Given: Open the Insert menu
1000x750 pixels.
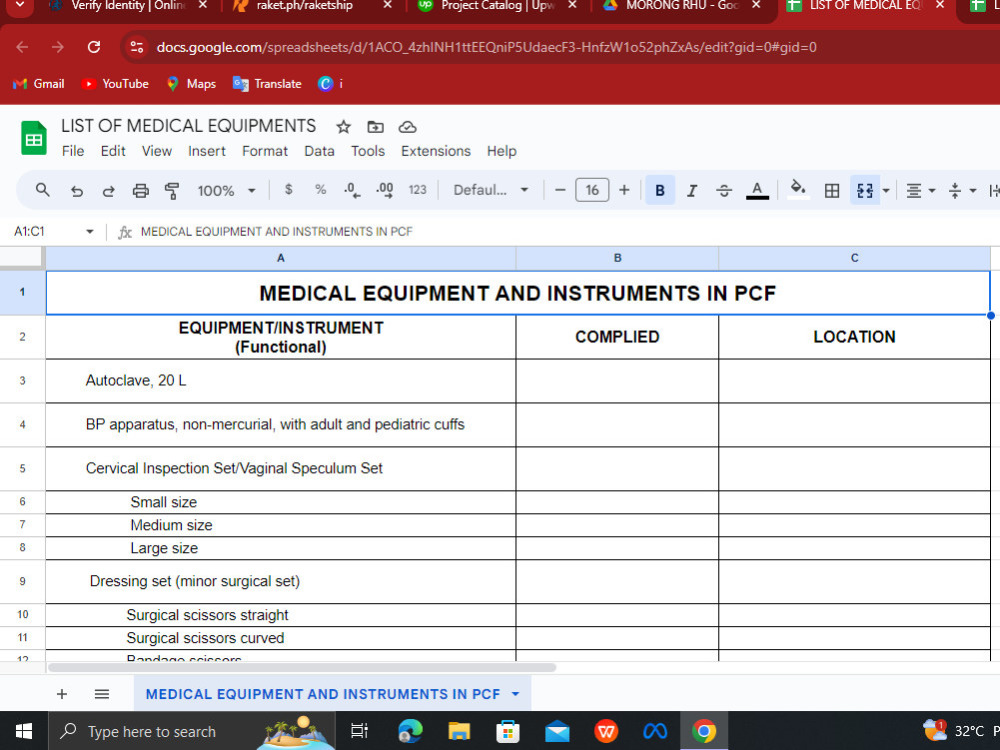Looking at the screenshot, I should 207,151.
